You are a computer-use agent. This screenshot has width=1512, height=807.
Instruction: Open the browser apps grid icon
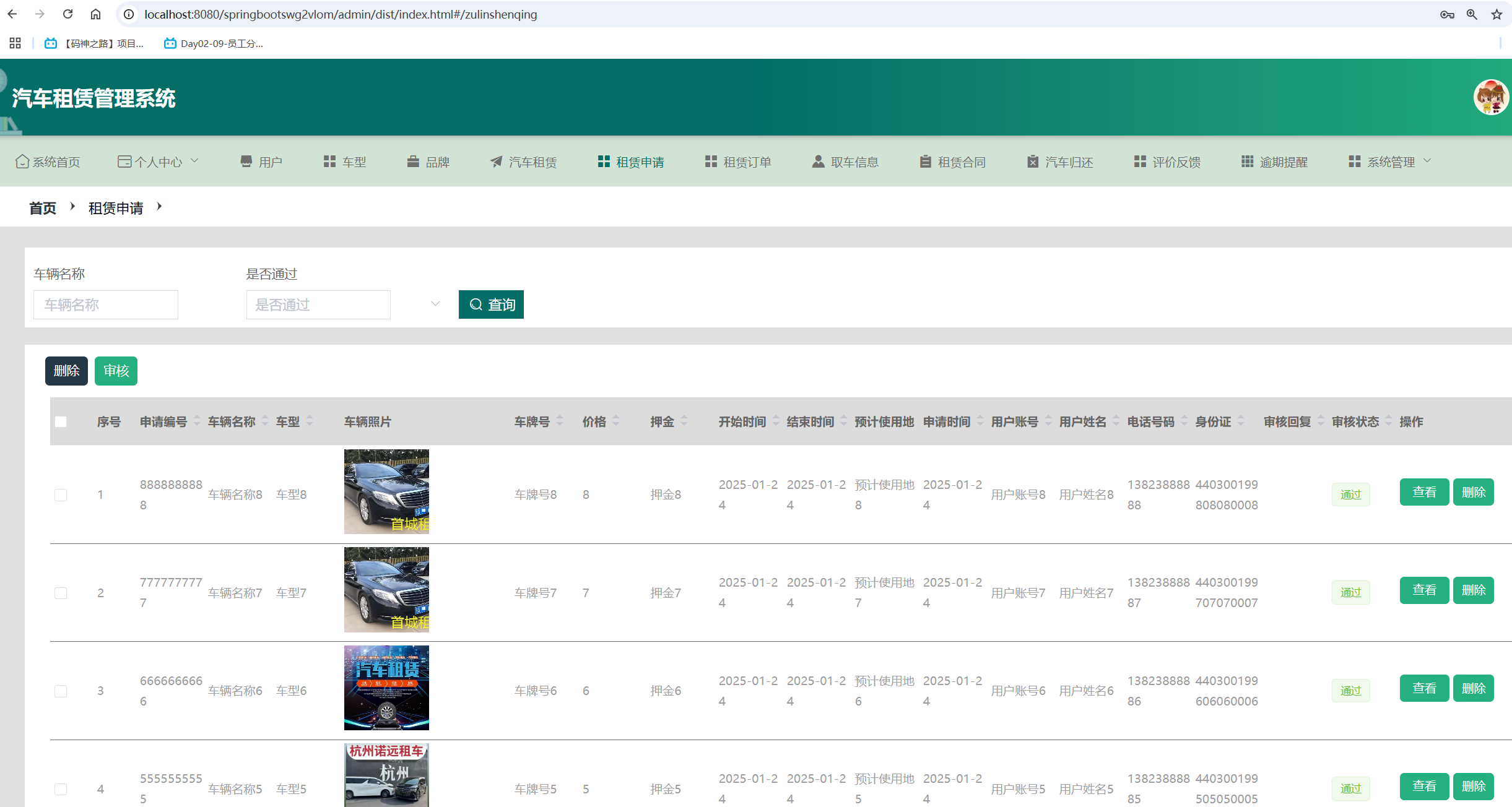coord(15,43)
